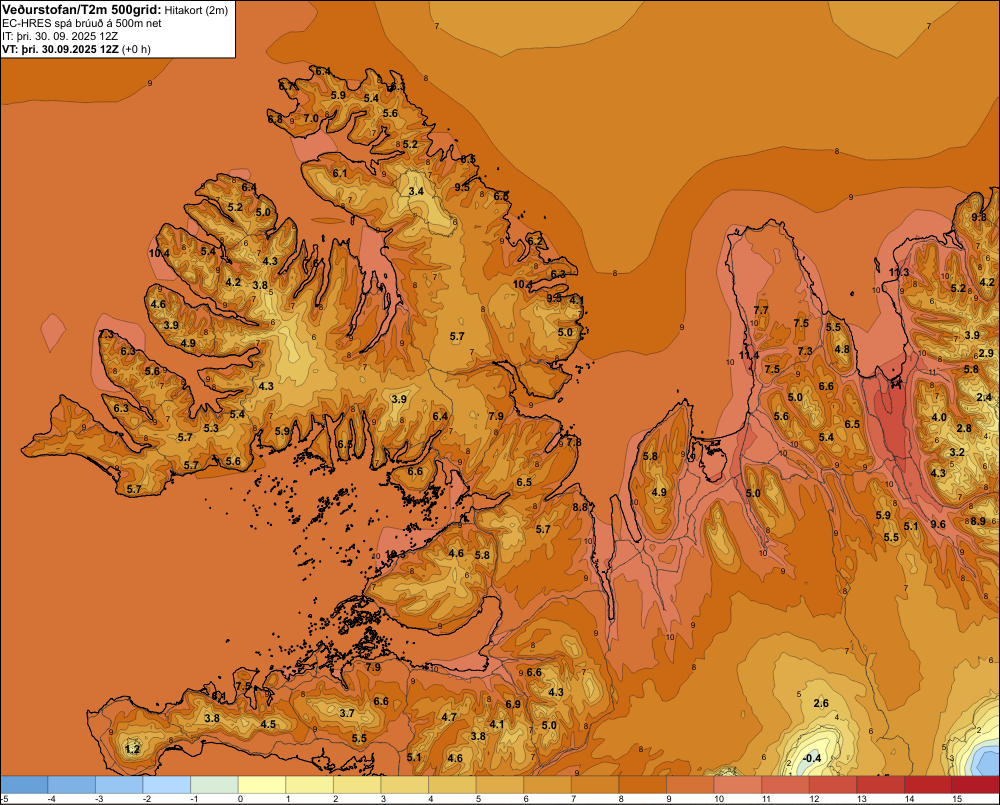This screenshot has height=805, width=1000.
Task: Click the legend swatch between -2 and -1
Action: click(167, 785)
